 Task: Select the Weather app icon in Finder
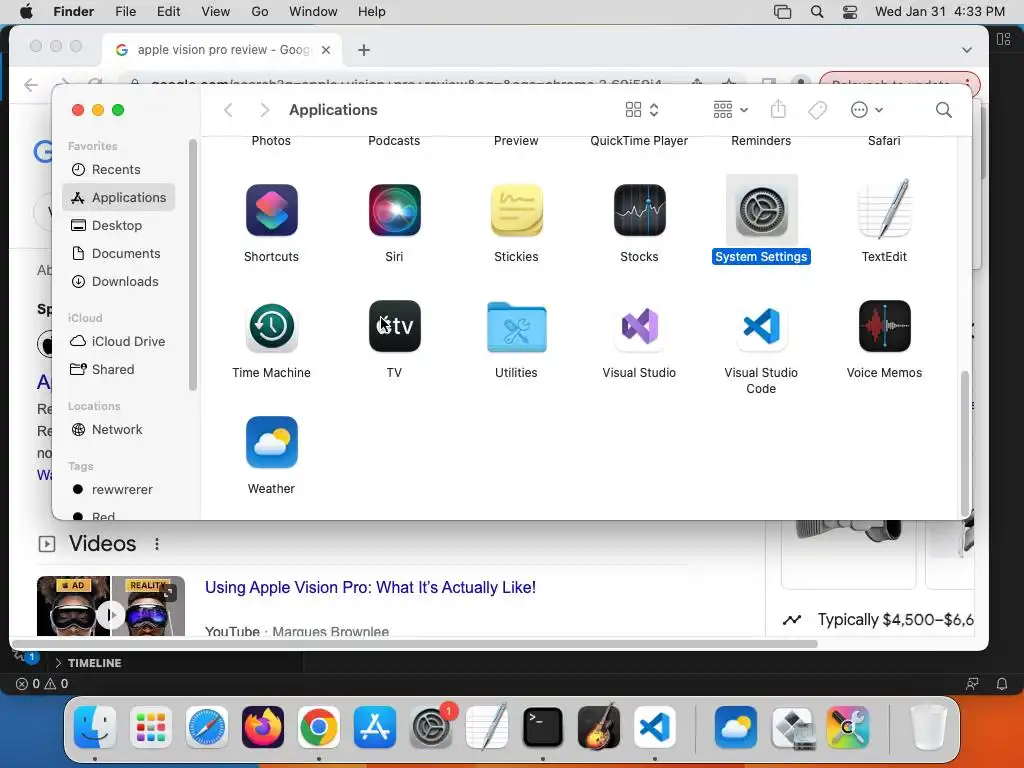click(x=271, y=442)
